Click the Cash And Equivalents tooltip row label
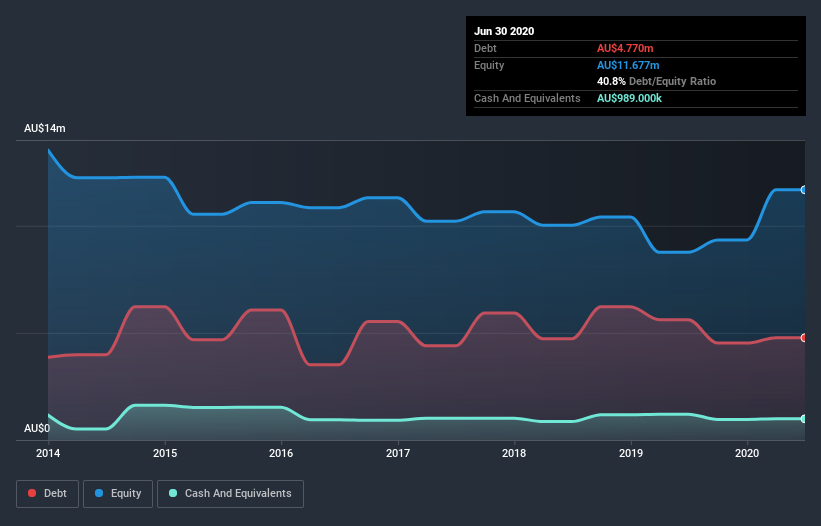 click(527, 98)
